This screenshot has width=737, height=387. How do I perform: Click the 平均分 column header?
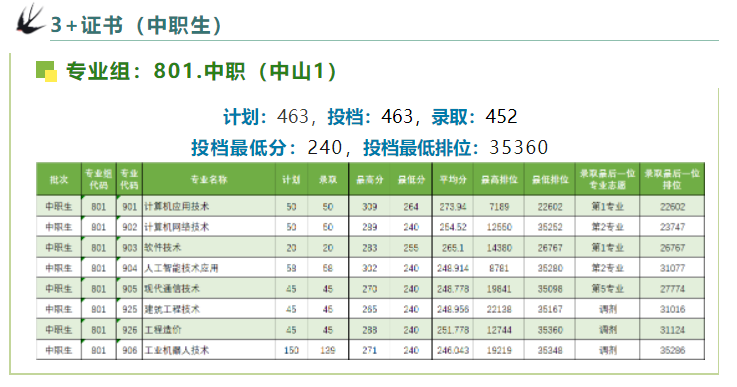[x=453, y=179]
